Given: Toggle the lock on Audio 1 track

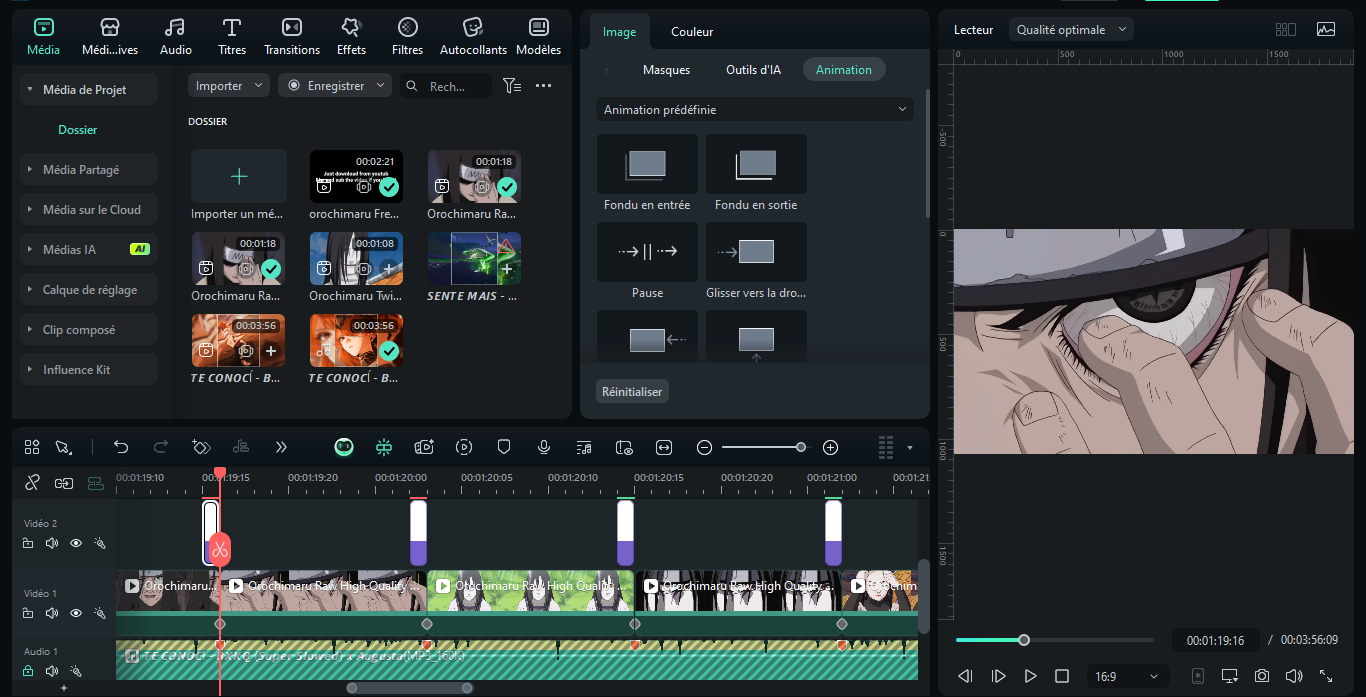Looking at the screenshot, I should pyautogui.click(x=28, y=671).
